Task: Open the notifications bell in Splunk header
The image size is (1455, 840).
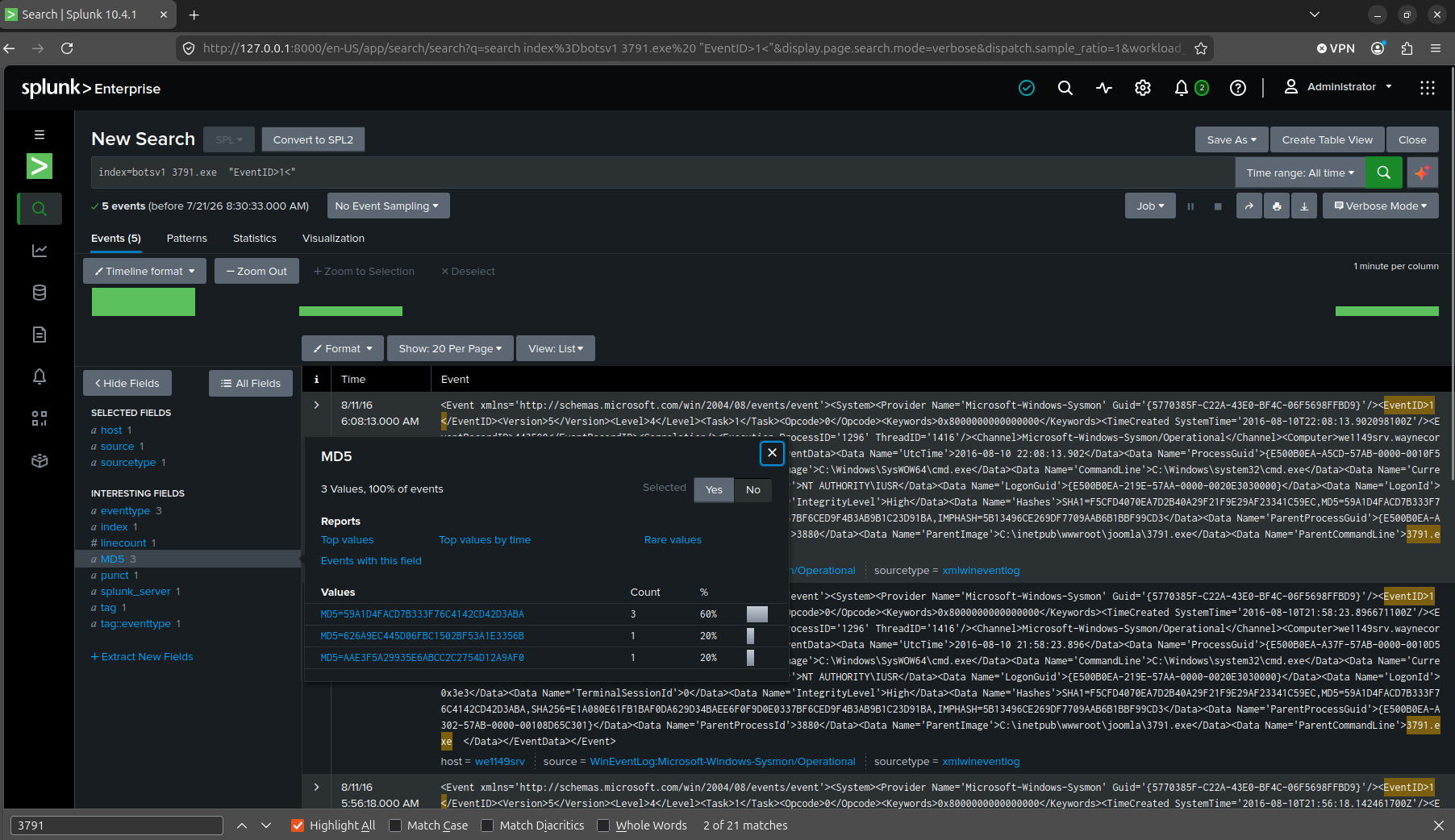Action: coord(1182,88)
